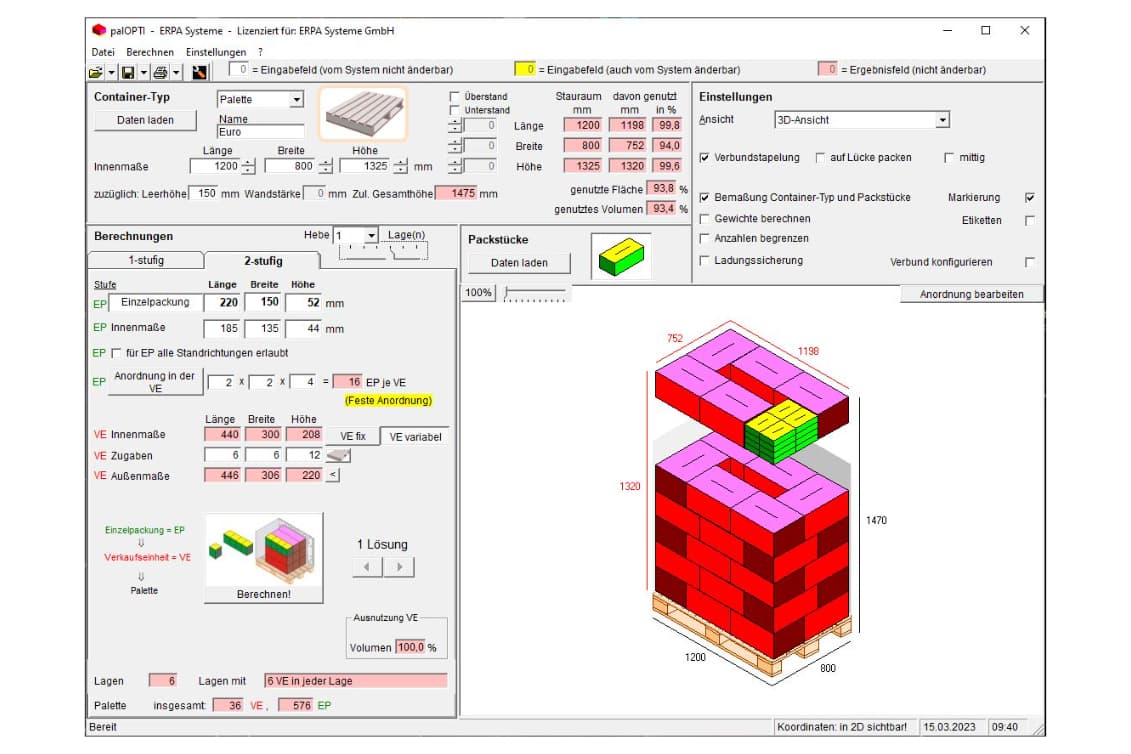
Task: Open the Einstellungen menu
Action: pos(216,52)
